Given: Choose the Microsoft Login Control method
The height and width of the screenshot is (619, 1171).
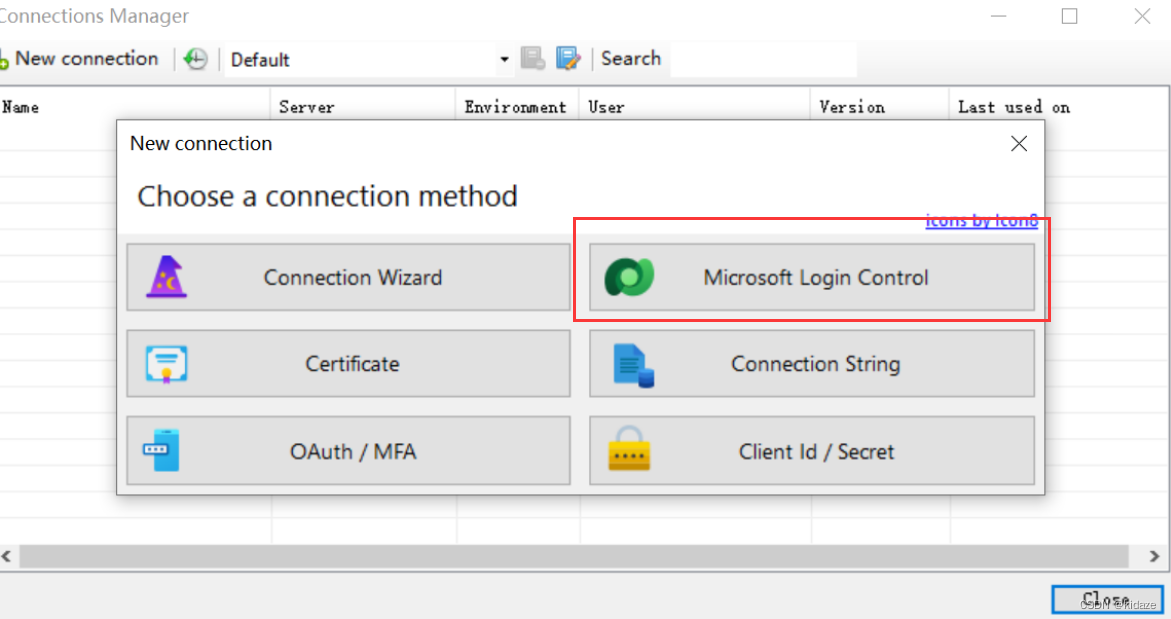Looking at the screenshot, I should click(x=812, y=277).
